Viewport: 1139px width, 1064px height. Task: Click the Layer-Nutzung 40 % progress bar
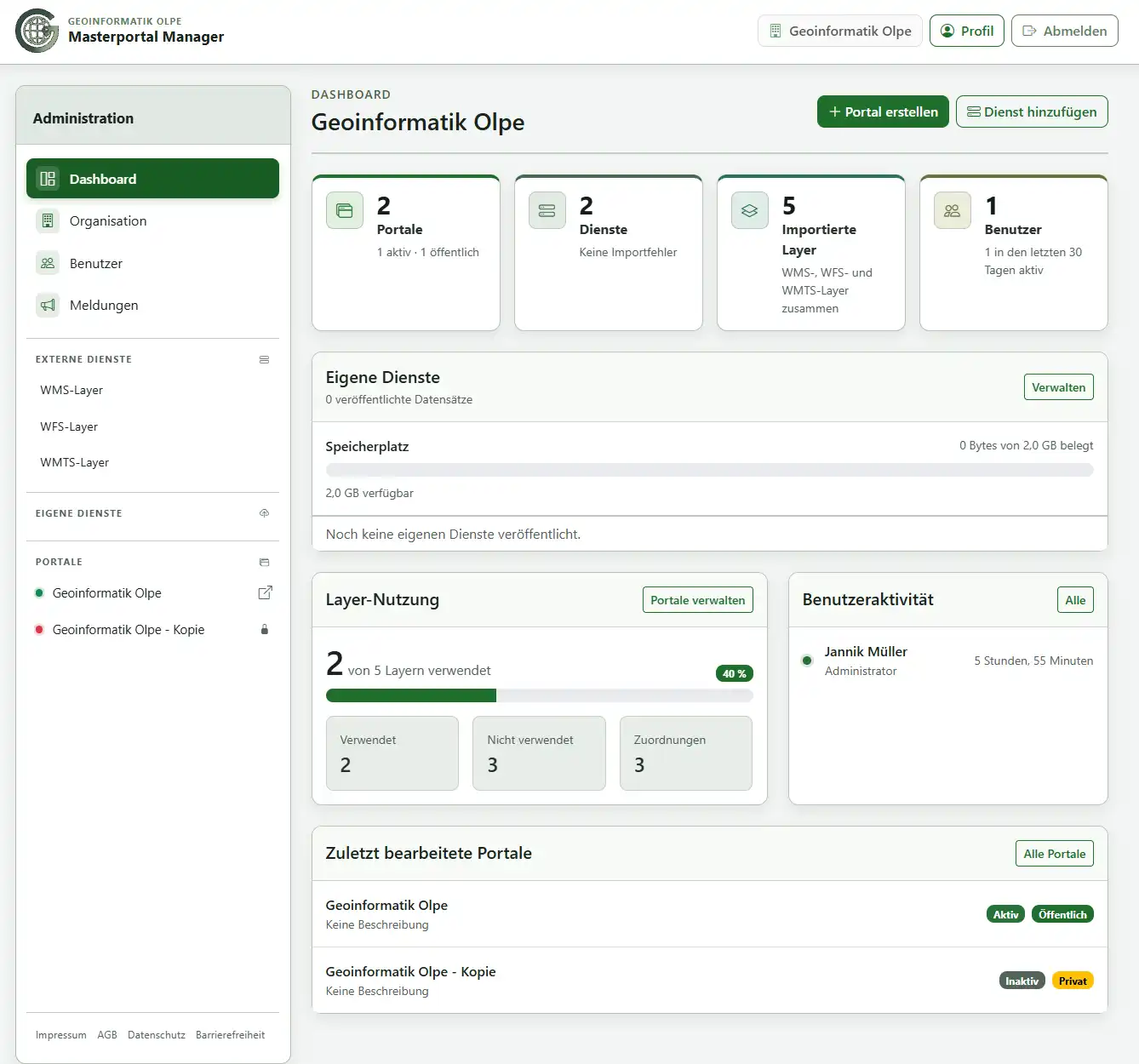coord(539,696)
